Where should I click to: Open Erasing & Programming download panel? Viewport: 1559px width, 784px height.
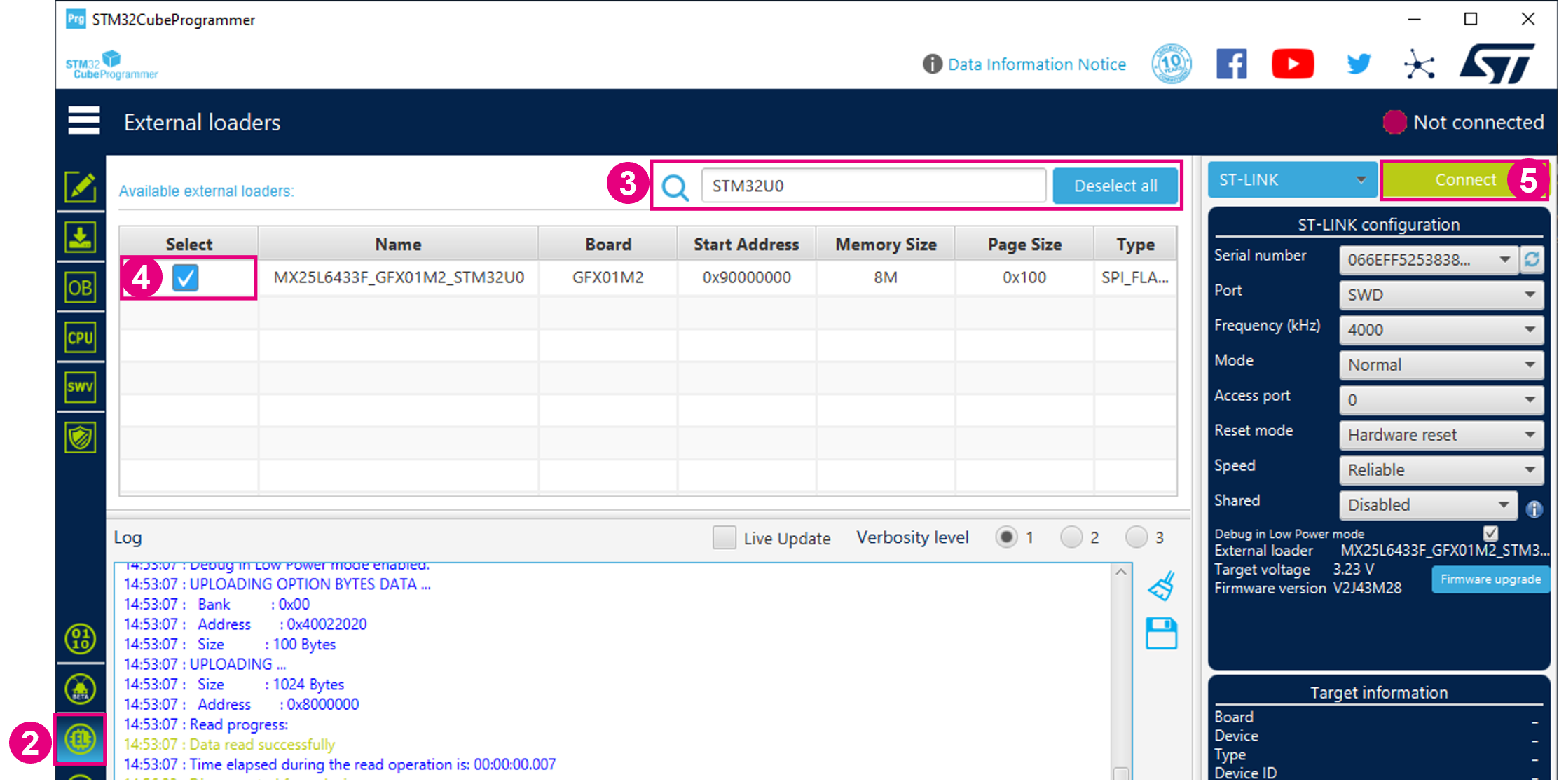tap(81, 238)
